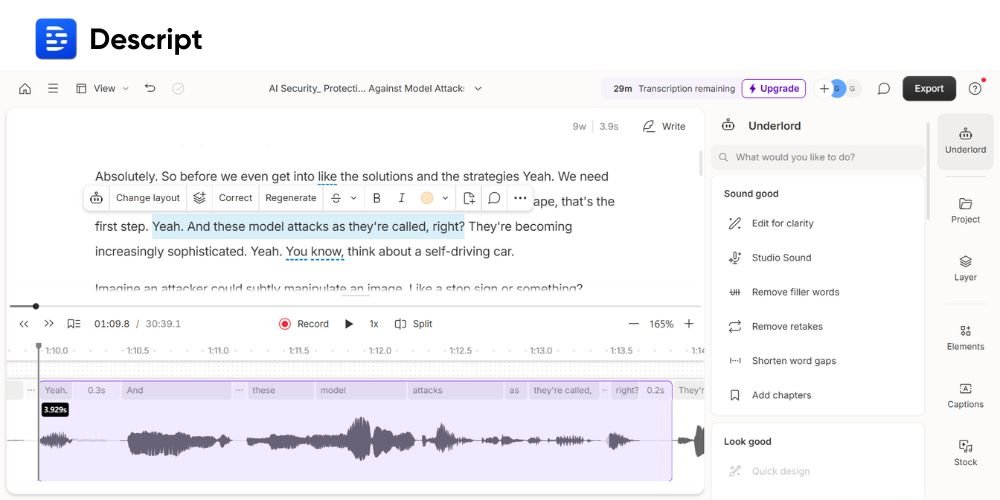Screen dimensions: 1000x500
Task: Click the 1:12.0 timeline ruler mark
Action: coord(379,351)
